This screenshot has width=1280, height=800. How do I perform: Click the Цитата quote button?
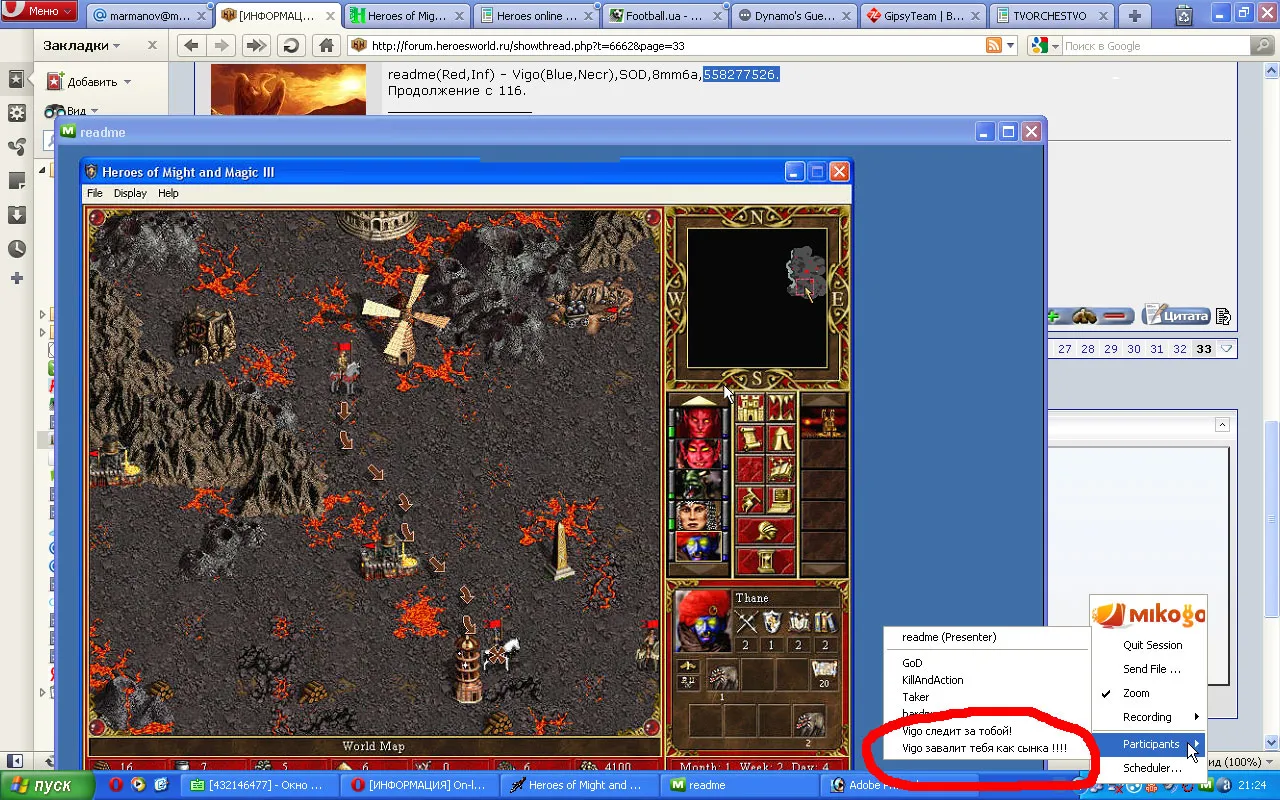click(x=1176, y=316)
